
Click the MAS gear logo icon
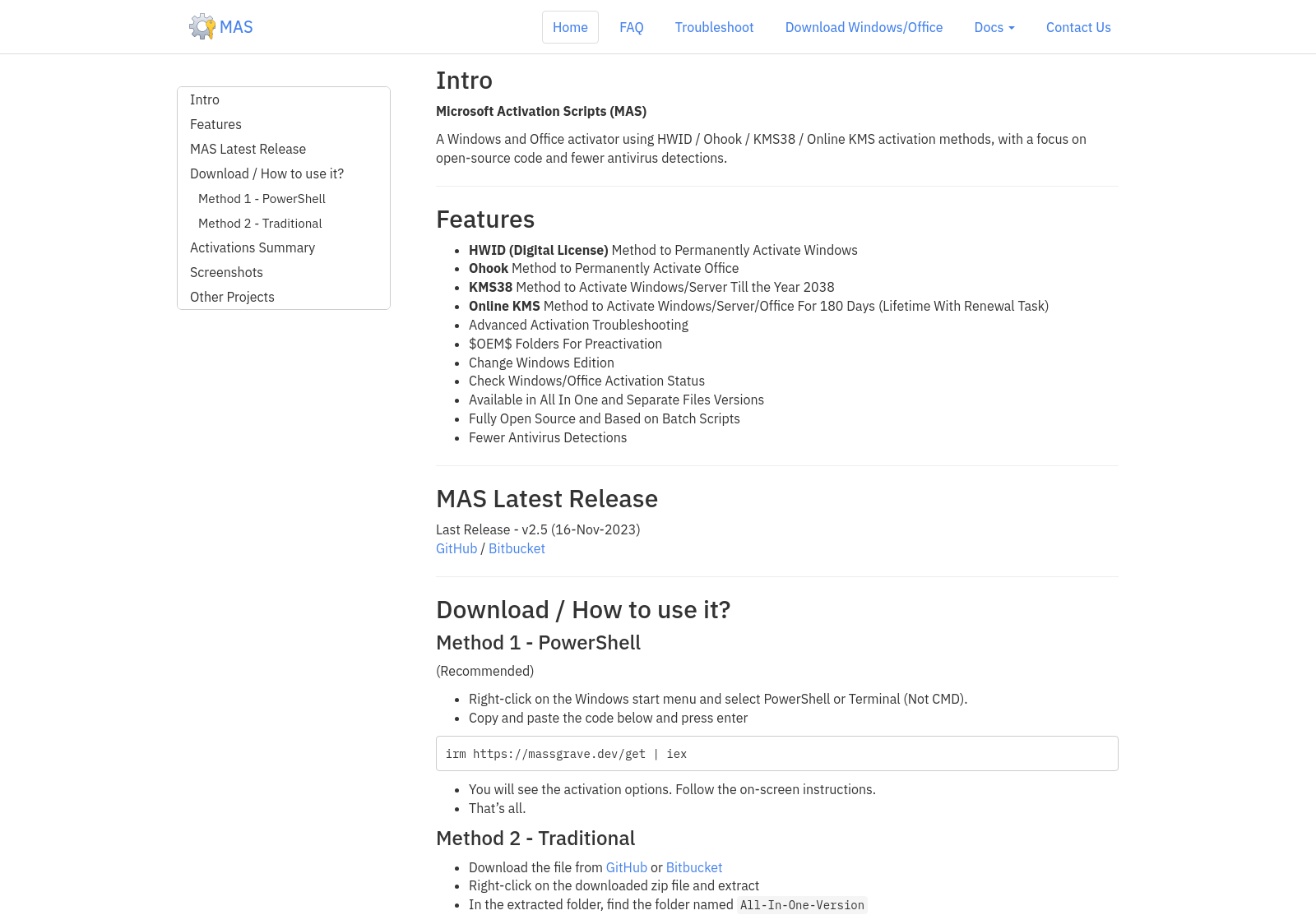point(202,27)
